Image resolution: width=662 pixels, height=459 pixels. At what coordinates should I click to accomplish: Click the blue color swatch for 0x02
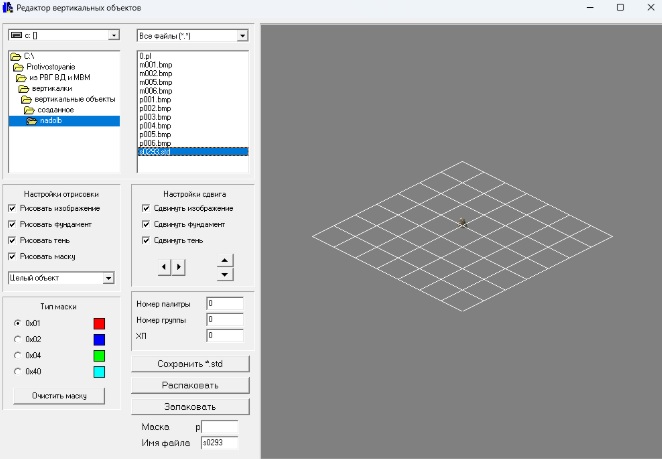click(99, 339)
